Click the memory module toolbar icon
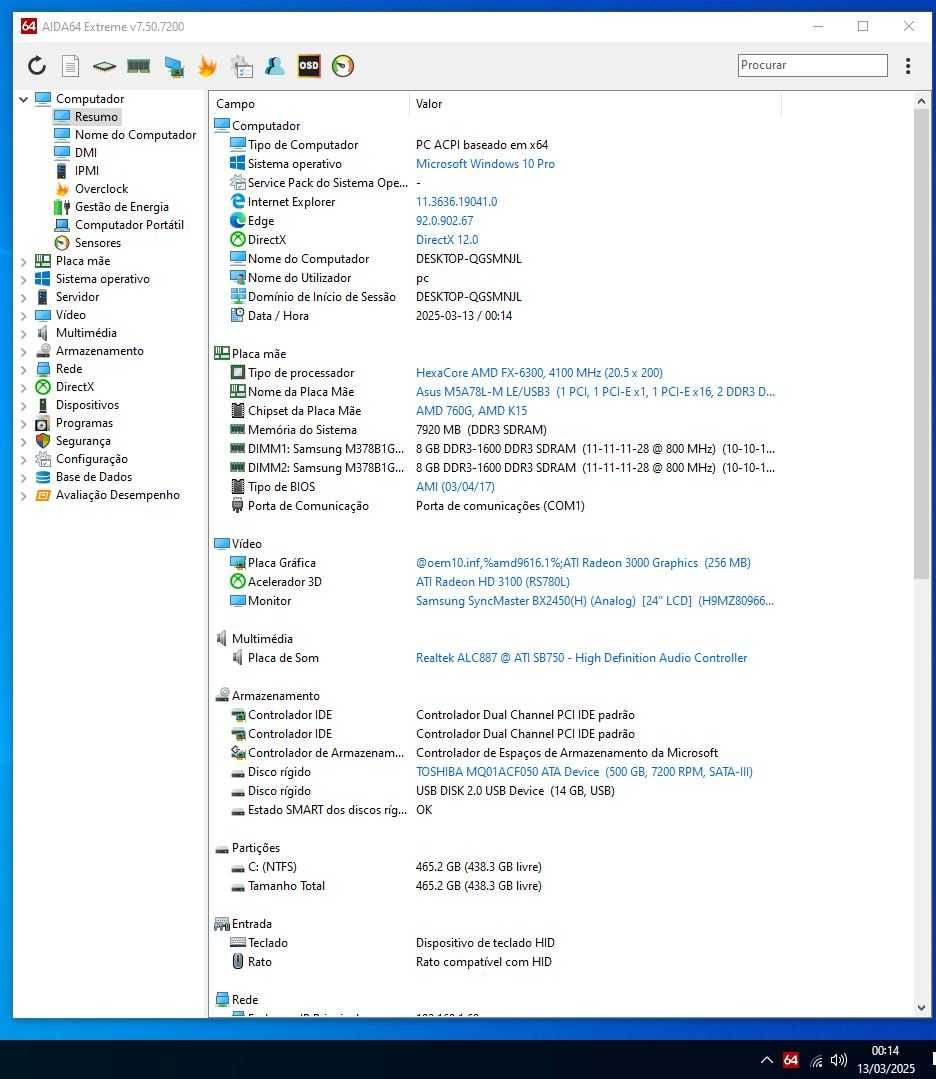The width and height of the screenshot is (936, 1079). (138, 66)
